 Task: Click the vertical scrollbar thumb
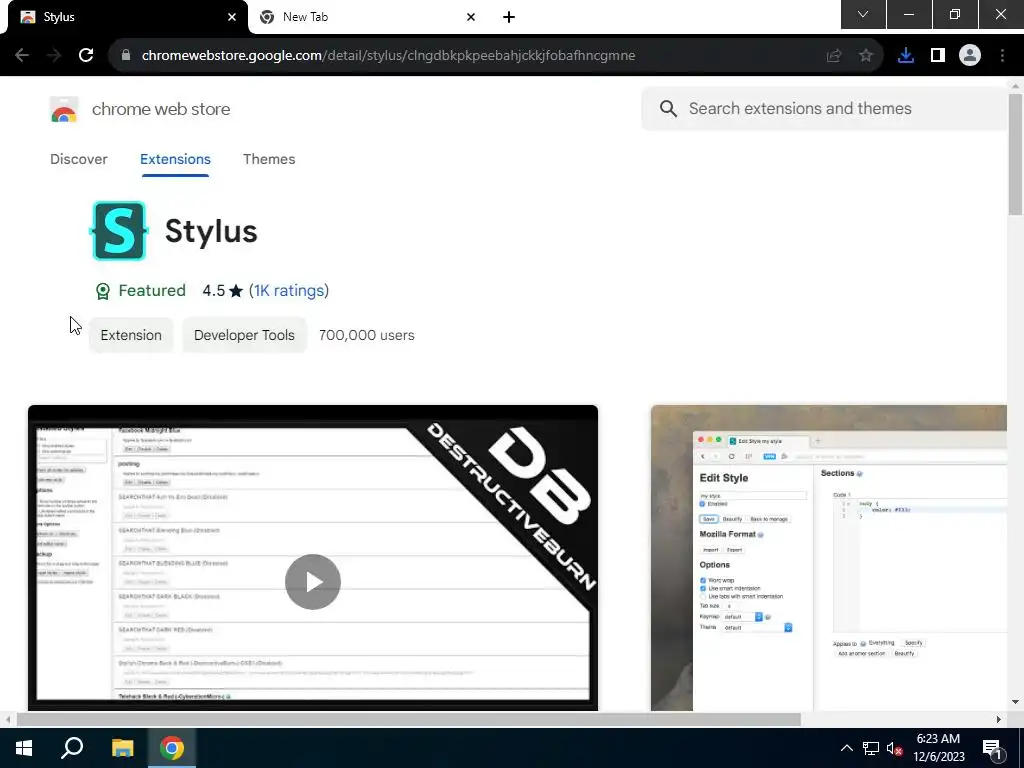pyautogui.click(x=1015, y=154)
